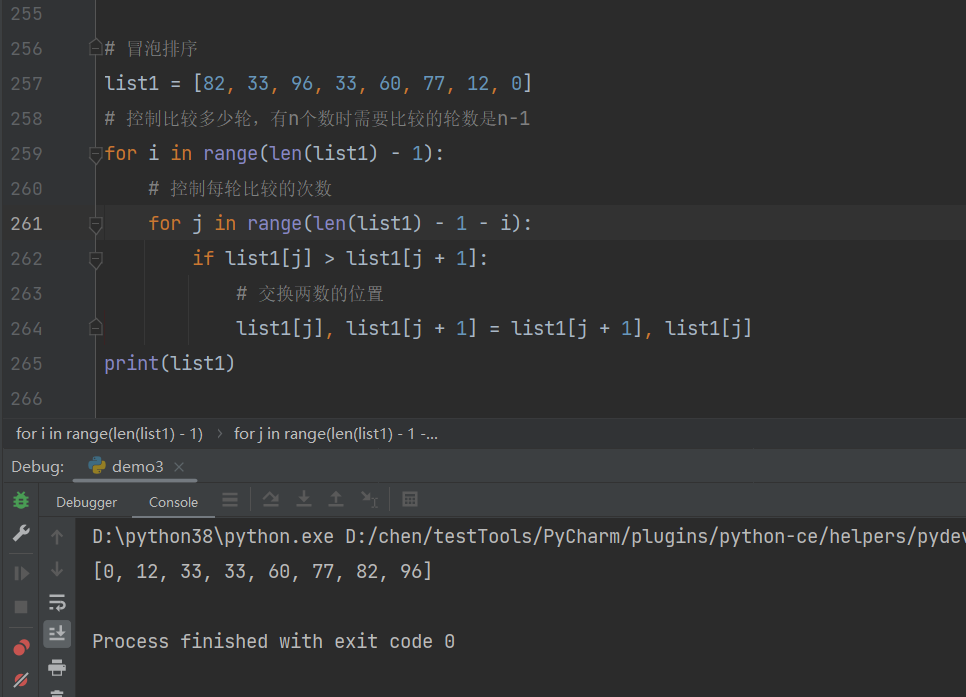
Task: Close the demo3 debug tab
Action: (x=179, y=467)
